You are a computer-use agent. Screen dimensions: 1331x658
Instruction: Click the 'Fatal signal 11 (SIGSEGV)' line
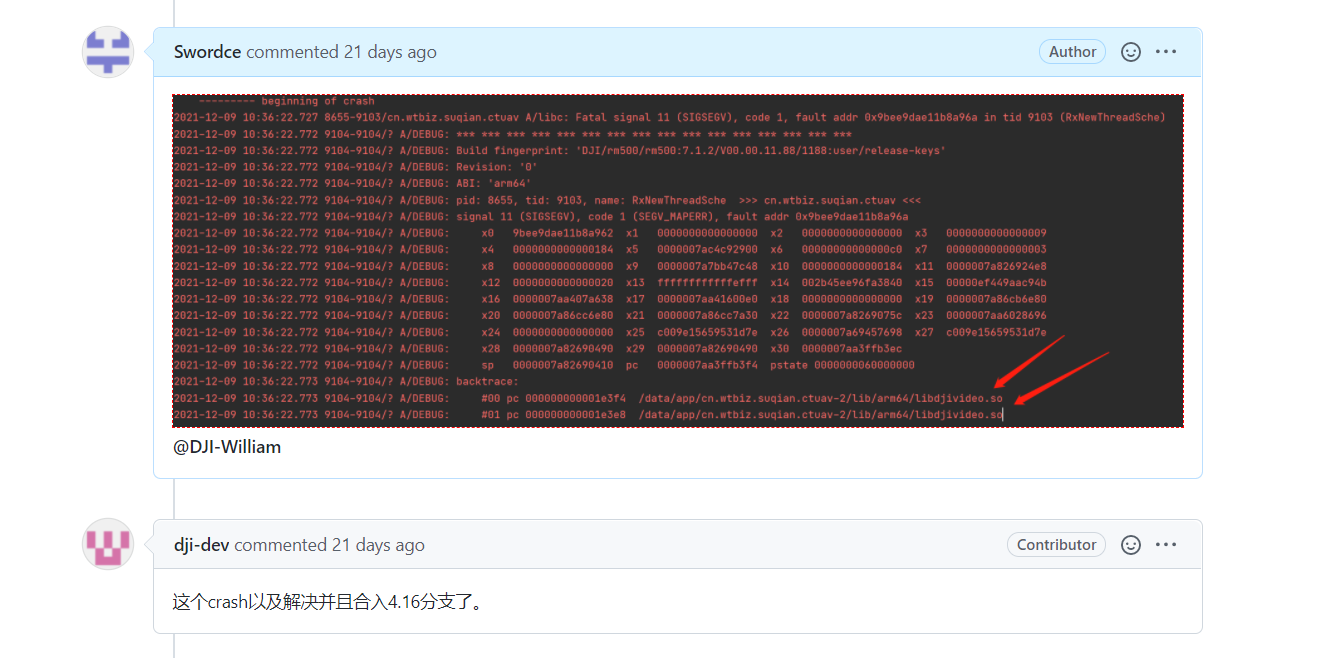click(669, 117)
